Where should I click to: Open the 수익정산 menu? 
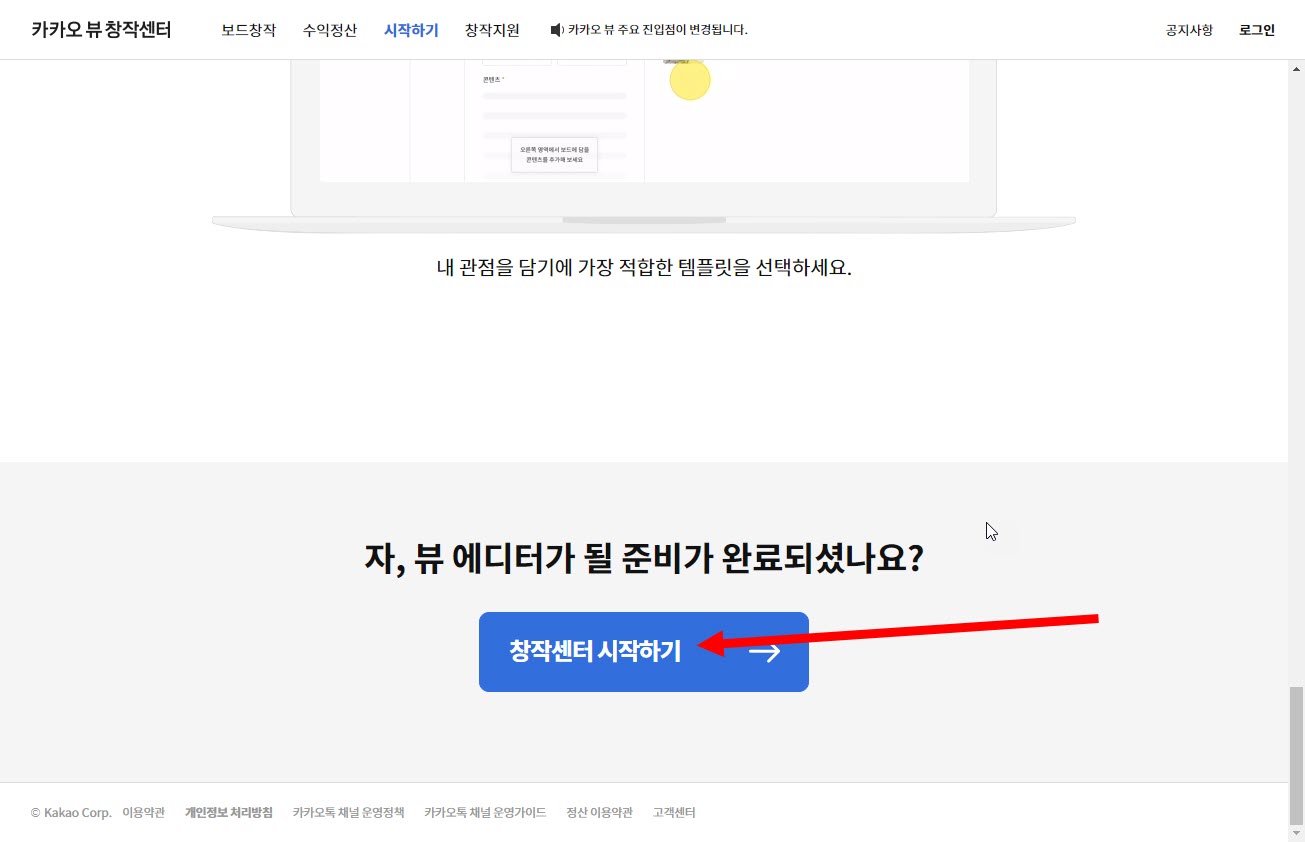pos(330,30)
